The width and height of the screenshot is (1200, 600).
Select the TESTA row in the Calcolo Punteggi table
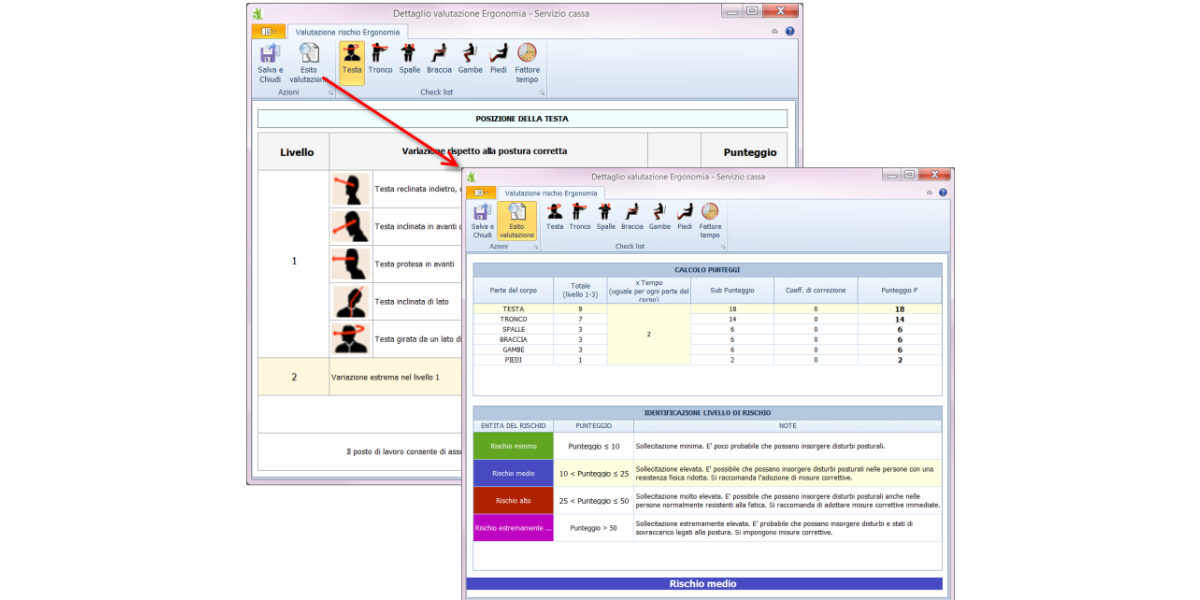click(x=513, y=309)
